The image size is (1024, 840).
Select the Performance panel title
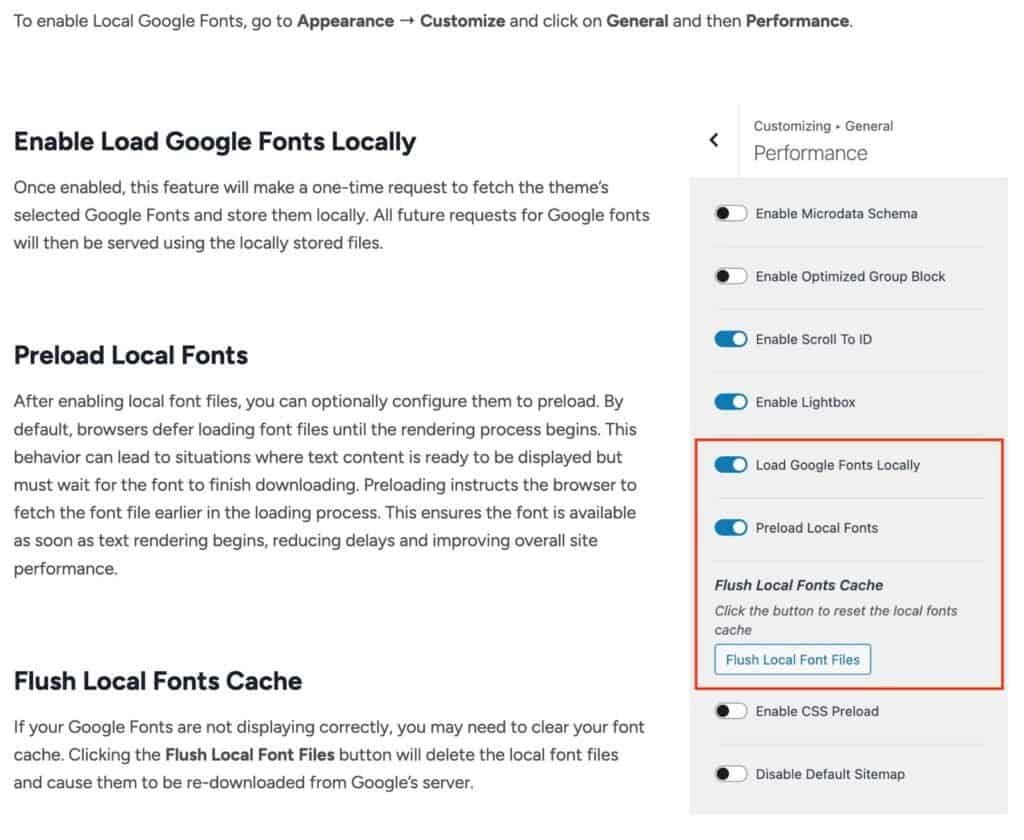tap(810, 153)
